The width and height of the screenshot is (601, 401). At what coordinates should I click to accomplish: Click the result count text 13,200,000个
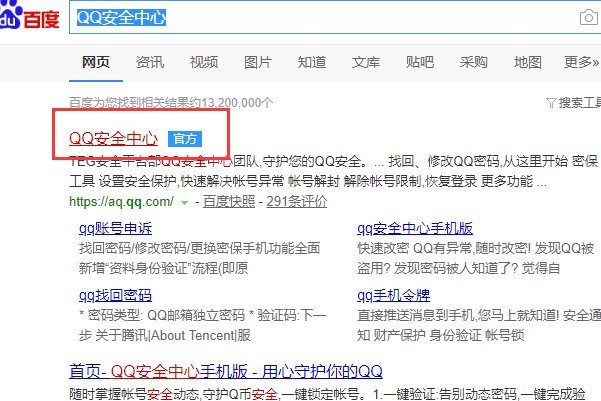[x=237, y=103]
